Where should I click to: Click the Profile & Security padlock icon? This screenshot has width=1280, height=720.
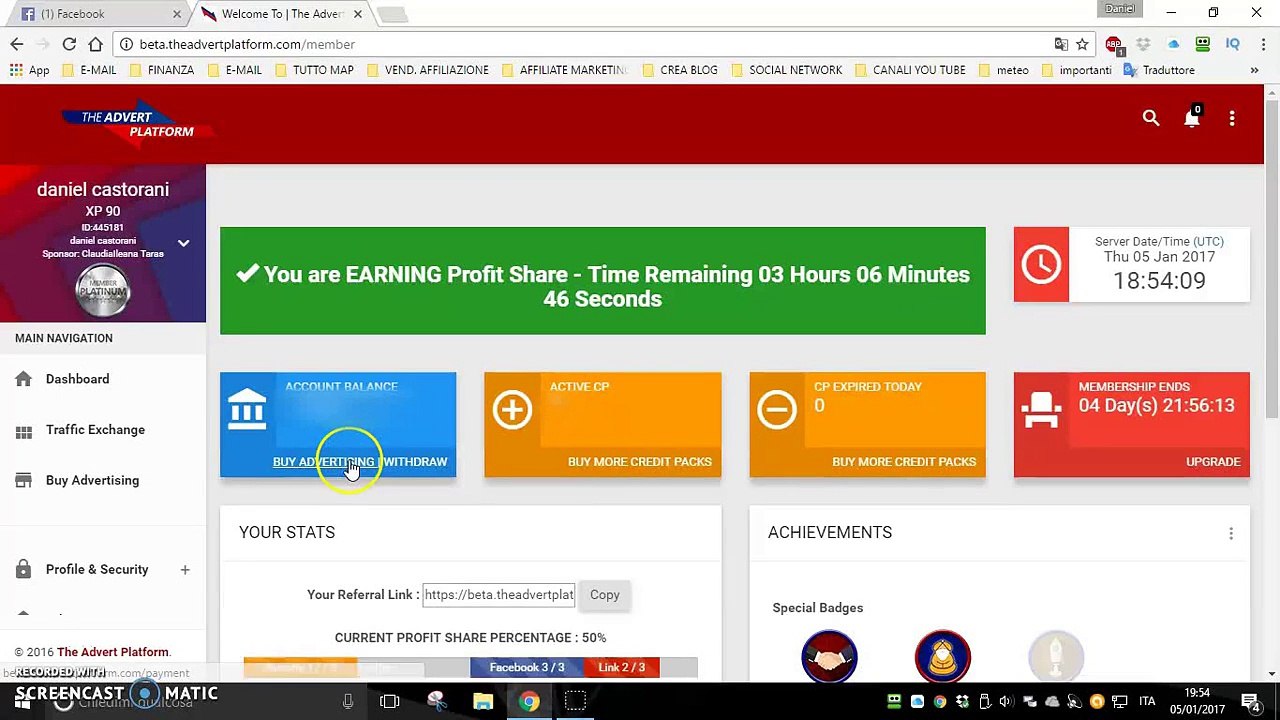tap(23, 570)
